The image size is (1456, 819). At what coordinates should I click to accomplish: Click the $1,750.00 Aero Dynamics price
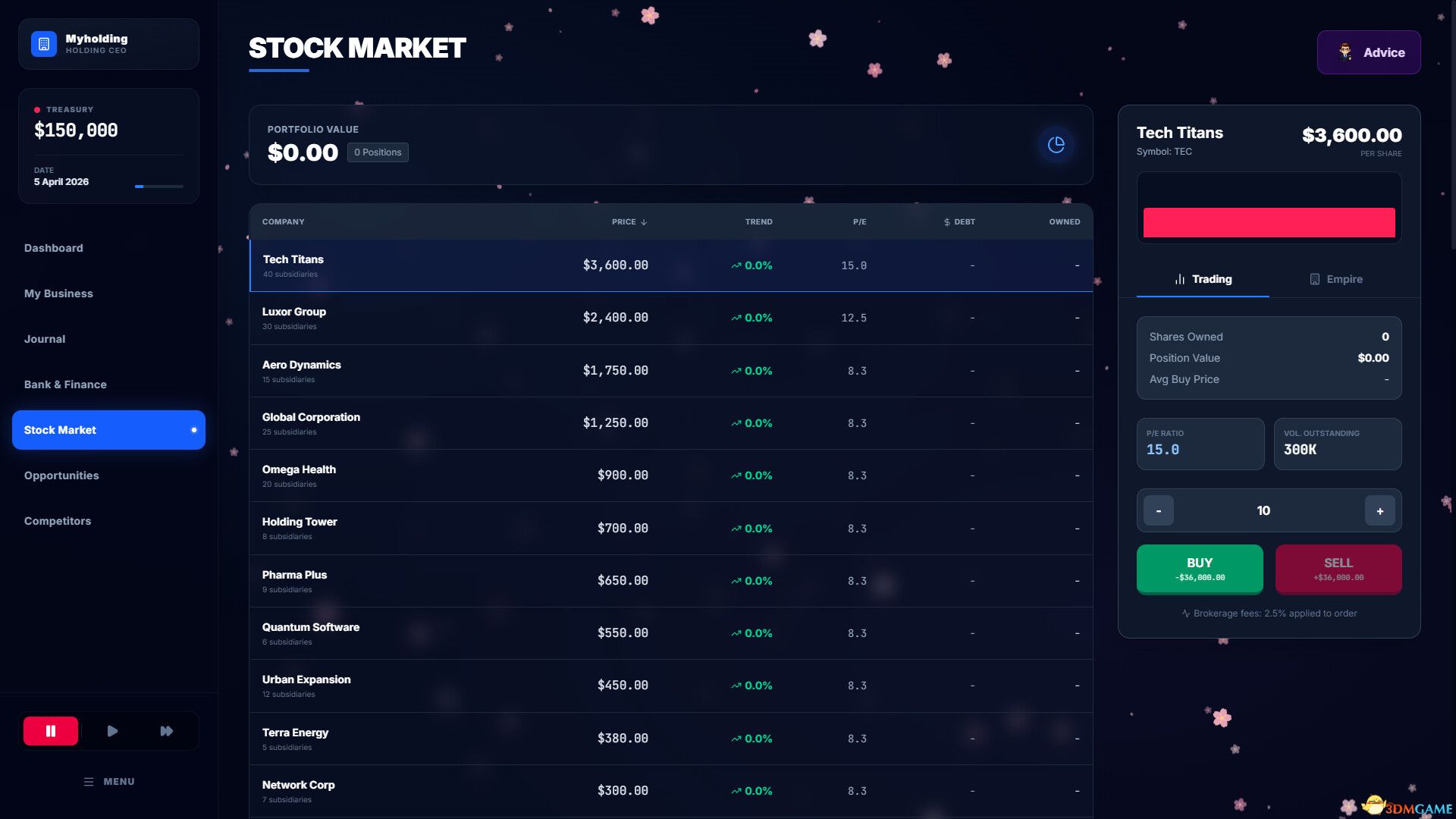click(x=615, y=371)
